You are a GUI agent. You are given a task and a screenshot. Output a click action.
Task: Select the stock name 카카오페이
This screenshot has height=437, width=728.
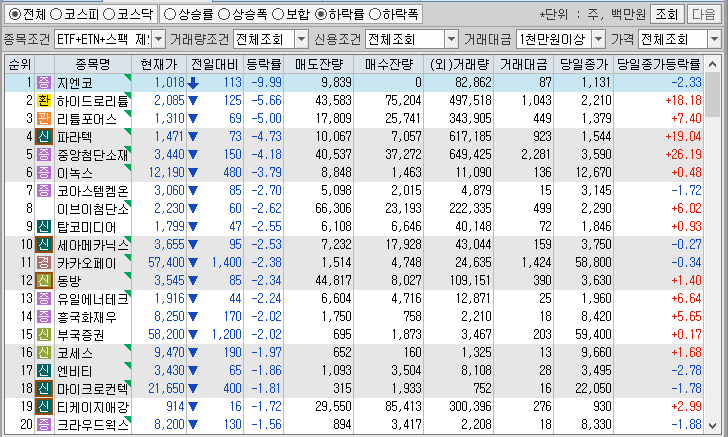(87, 263)
